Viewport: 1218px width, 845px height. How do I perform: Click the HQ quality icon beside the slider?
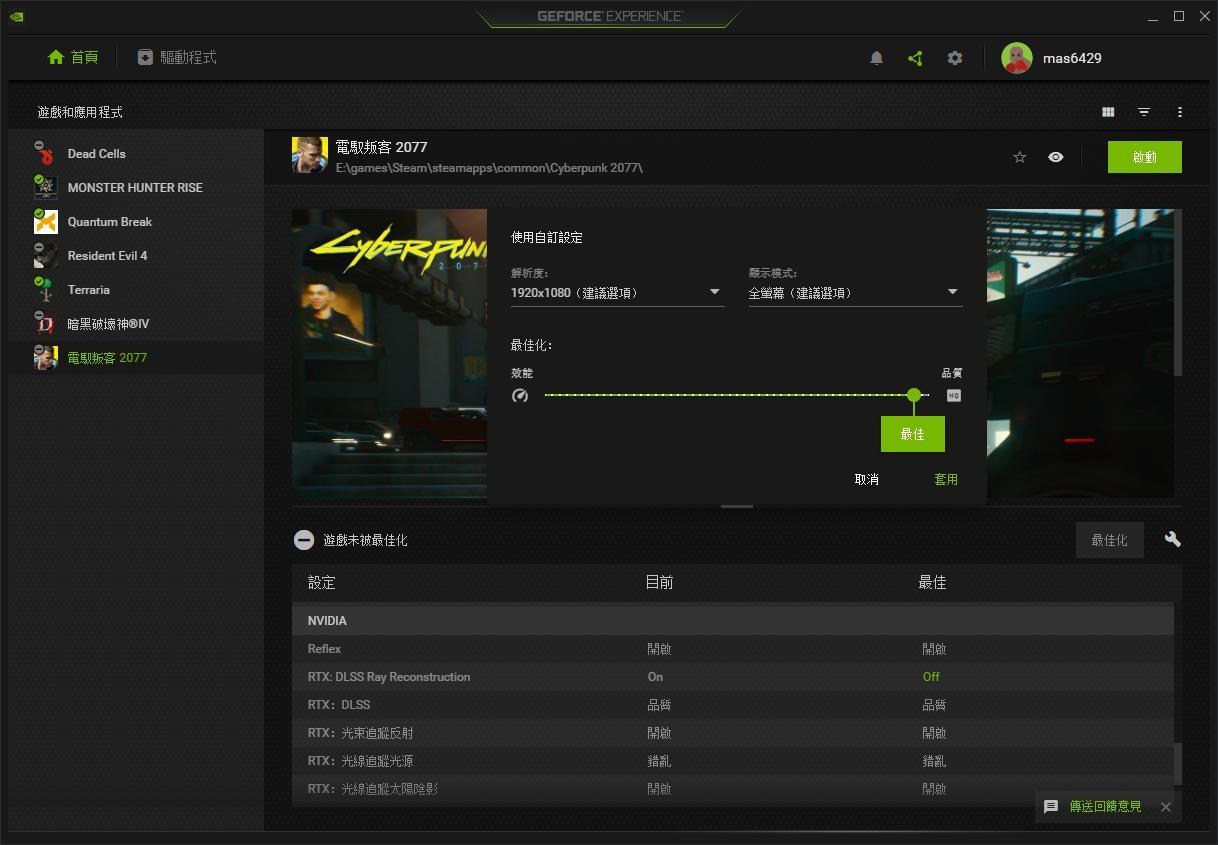[x=952, y=395]
